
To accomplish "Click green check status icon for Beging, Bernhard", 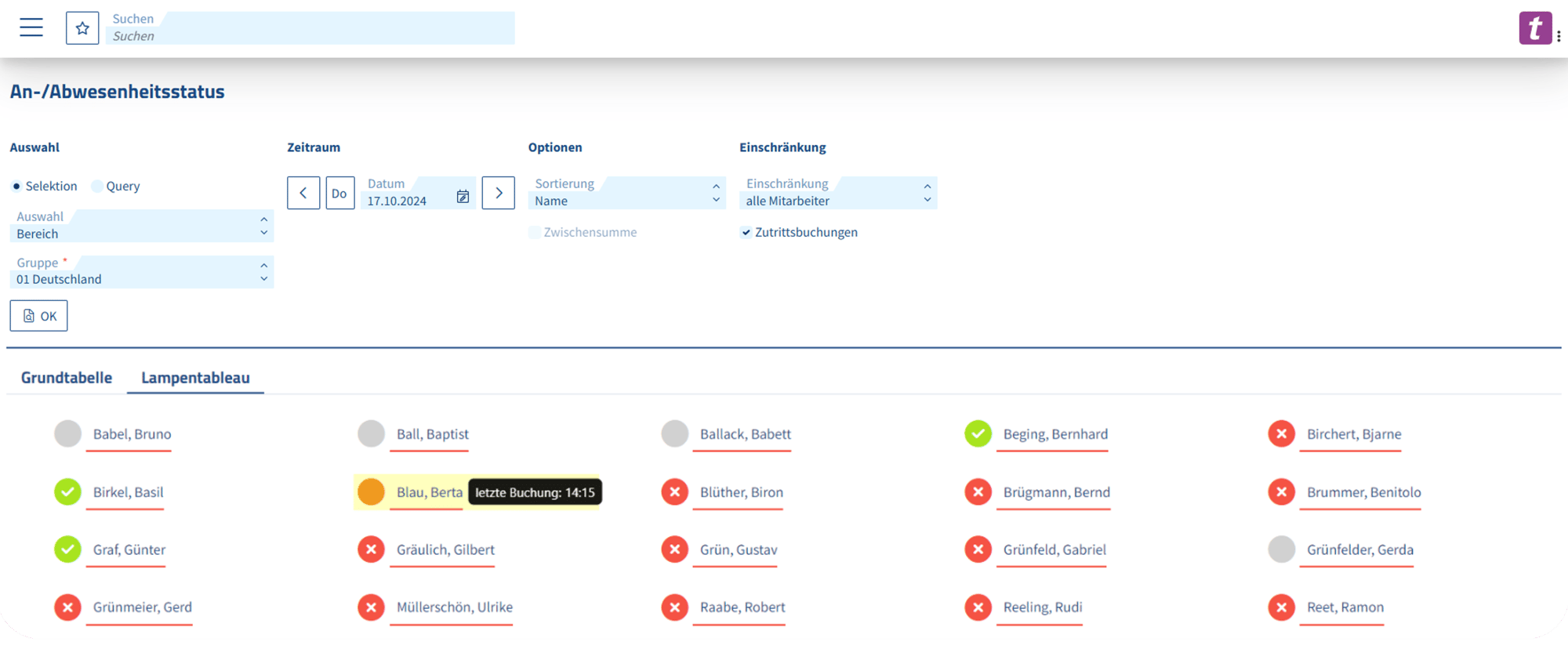I will [x=978, y=433].
